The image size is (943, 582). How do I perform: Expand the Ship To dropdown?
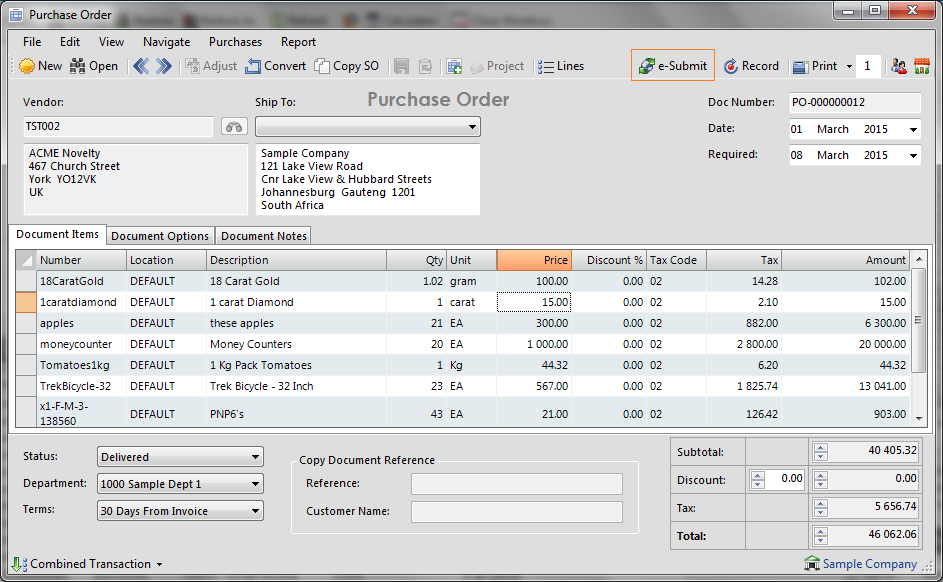[472, 127]
